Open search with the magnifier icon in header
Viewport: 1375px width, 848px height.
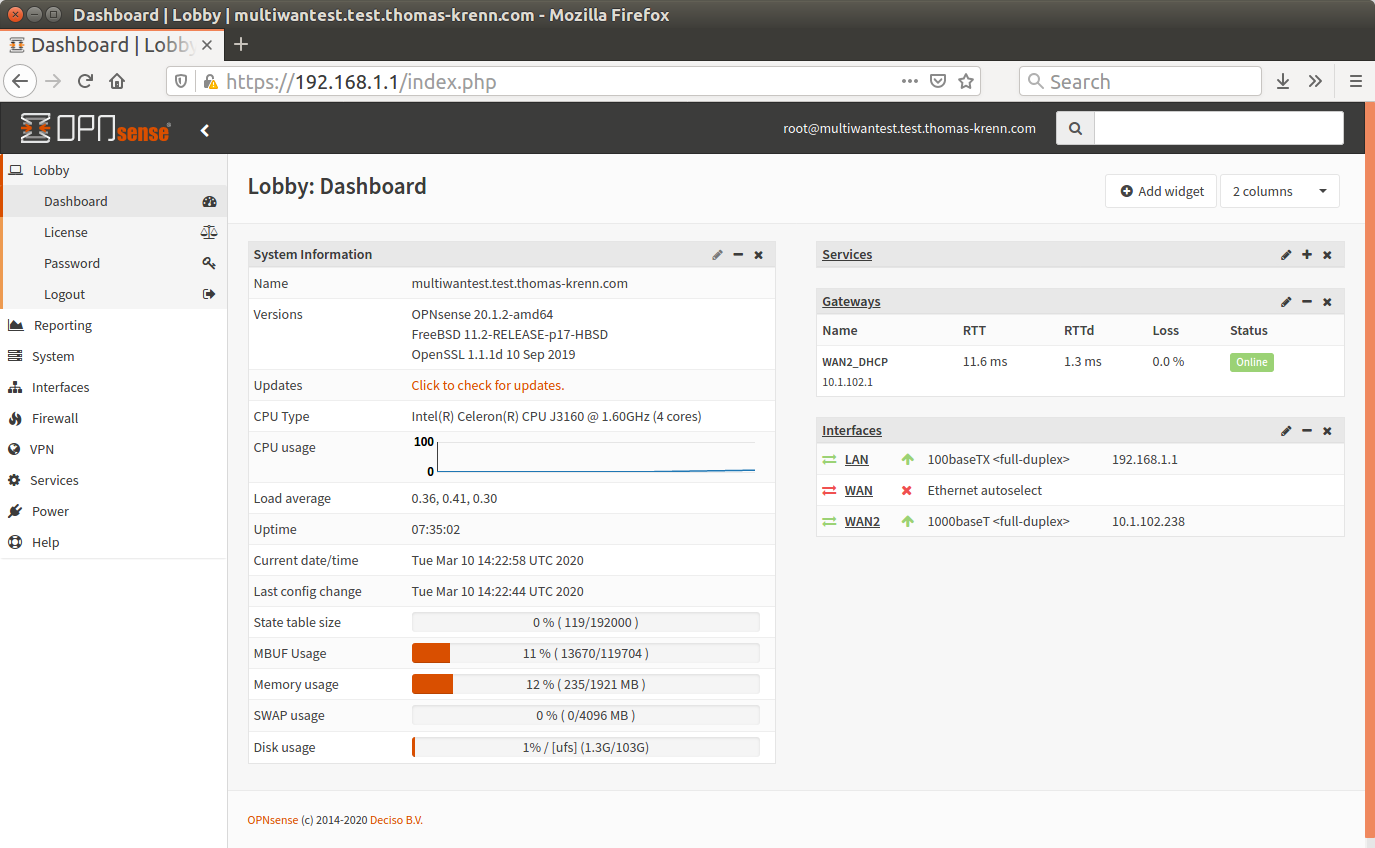coord(1075,128)
